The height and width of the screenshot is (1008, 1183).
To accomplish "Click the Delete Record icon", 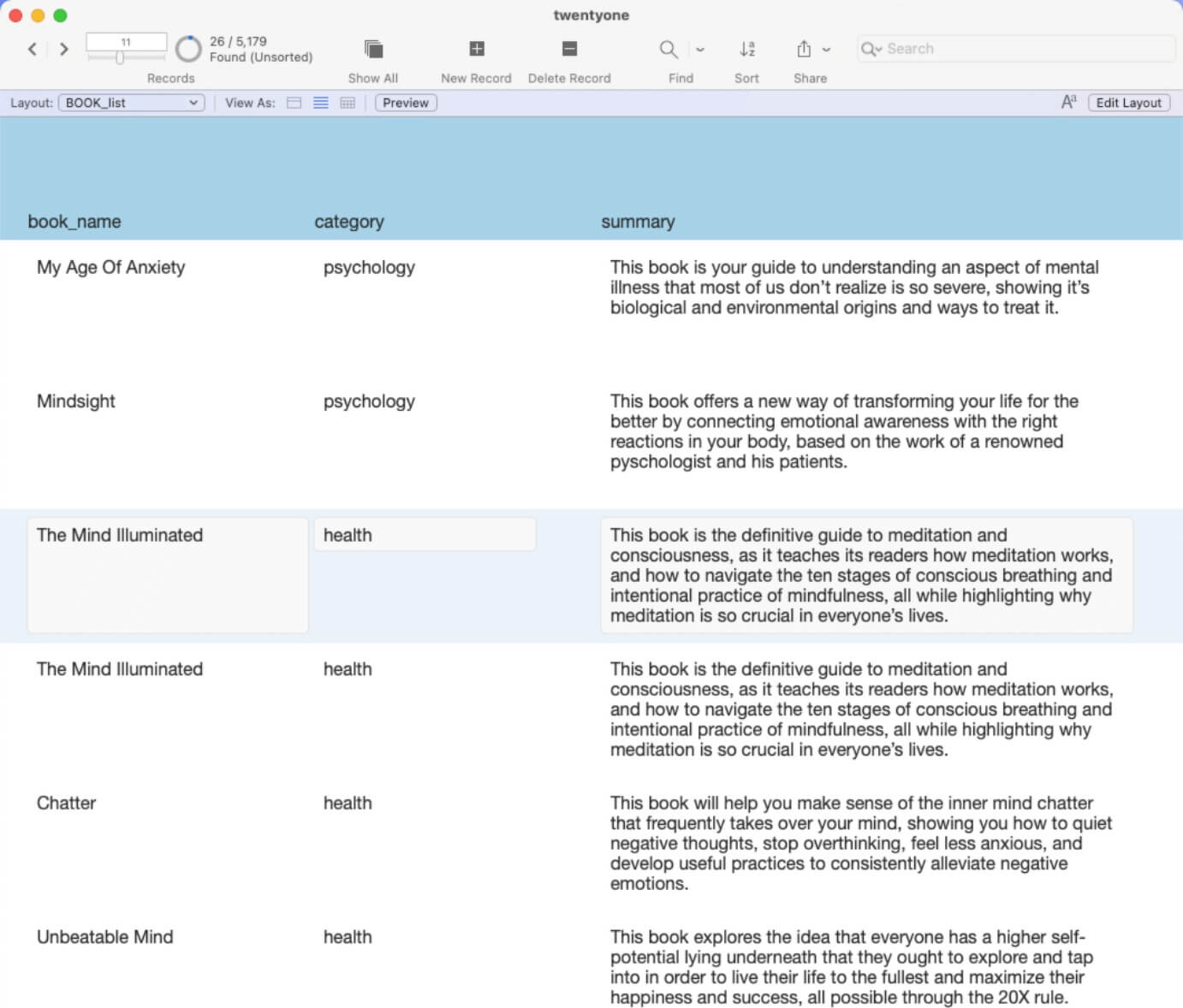I will click(569, 49).
